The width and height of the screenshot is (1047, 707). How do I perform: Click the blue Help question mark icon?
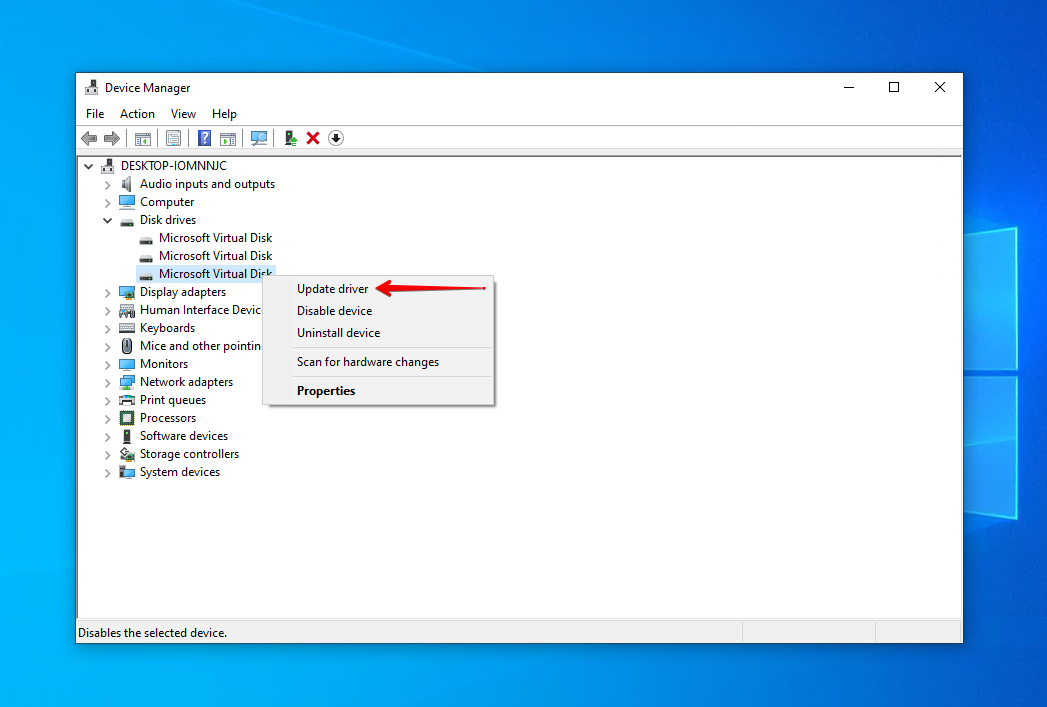tap(204, 138)
